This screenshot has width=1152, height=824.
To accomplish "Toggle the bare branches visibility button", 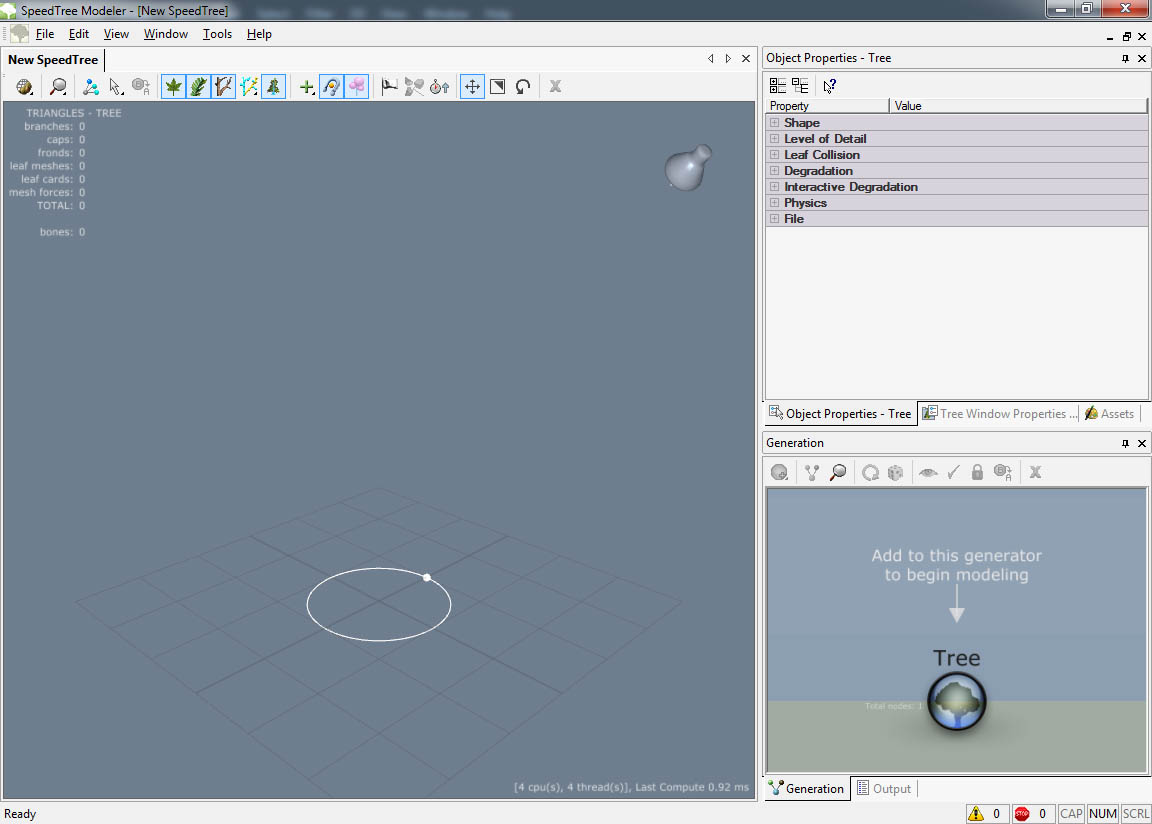I will coord(223,87).
